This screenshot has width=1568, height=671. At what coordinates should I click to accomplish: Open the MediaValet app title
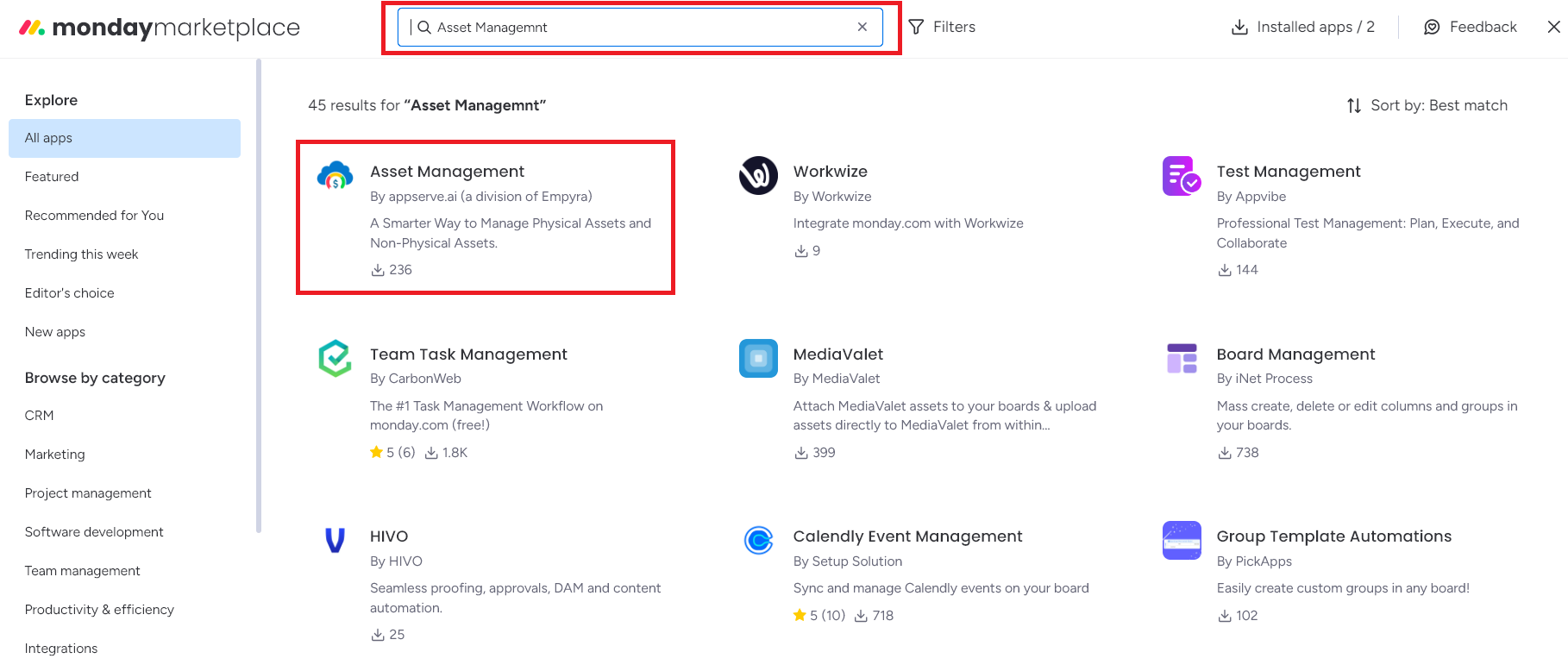[x=838, y=354]
